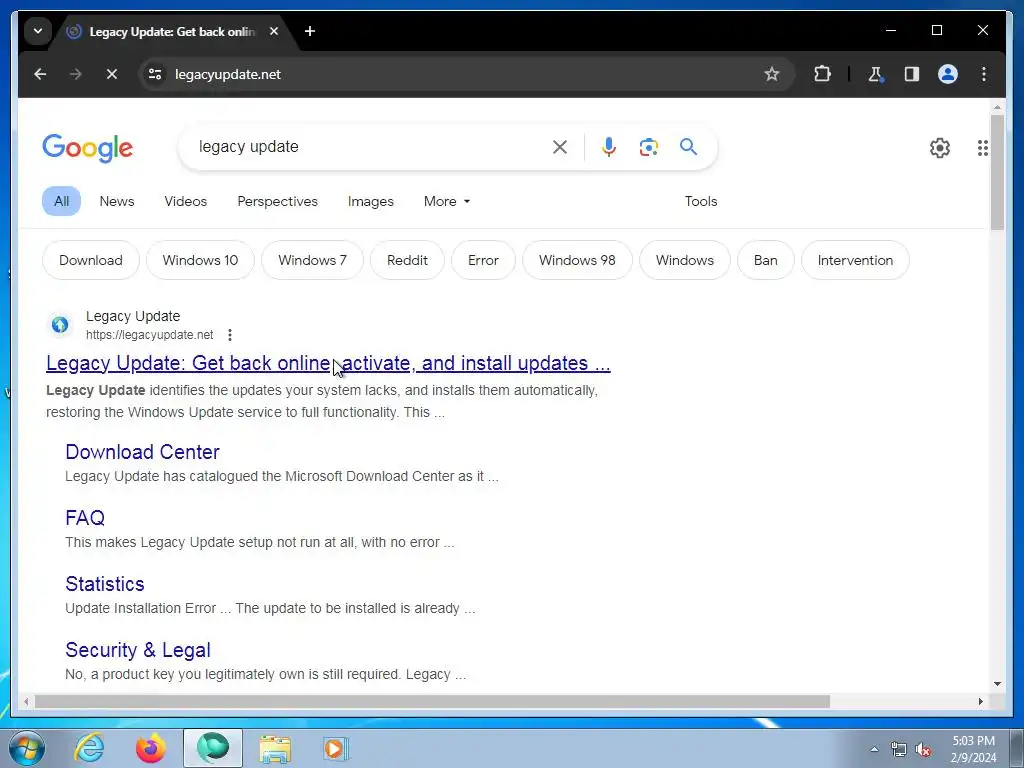Viewport: 1024px width, 768px height.
Task: Expand the tab search dropdown
Action: click(38, 31)
